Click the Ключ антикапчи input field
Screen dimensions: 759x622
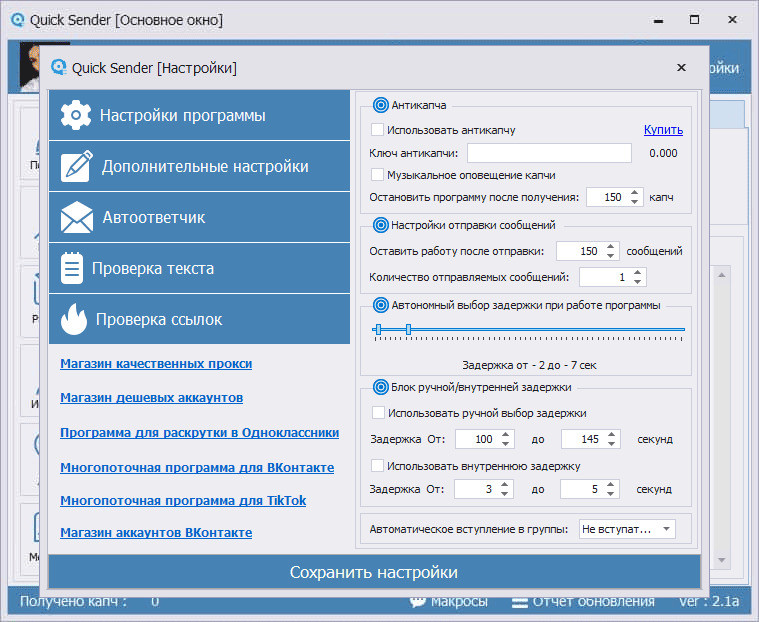549,153
